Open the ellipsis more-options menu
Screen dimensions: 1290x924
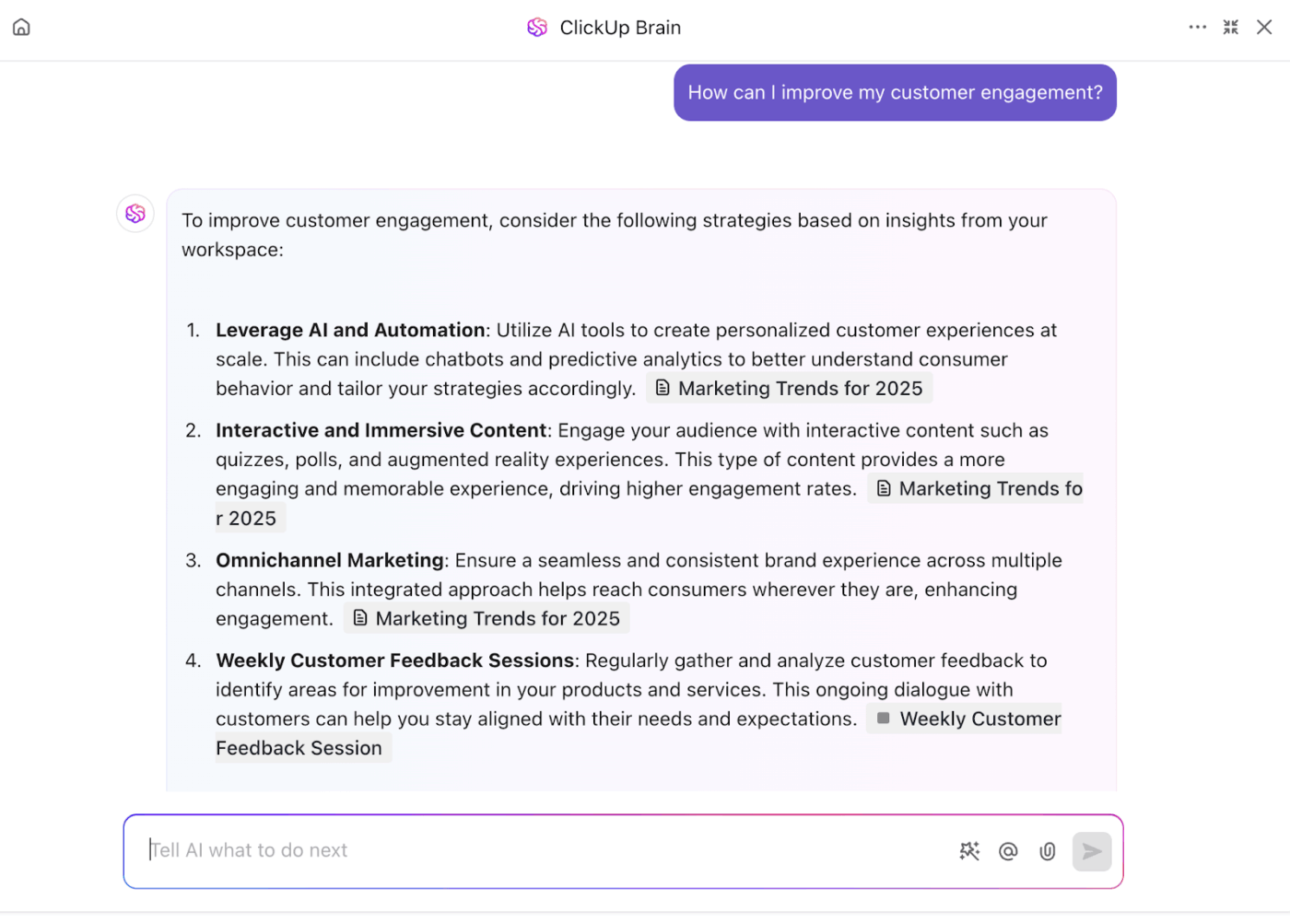[x=1197, y=27]
